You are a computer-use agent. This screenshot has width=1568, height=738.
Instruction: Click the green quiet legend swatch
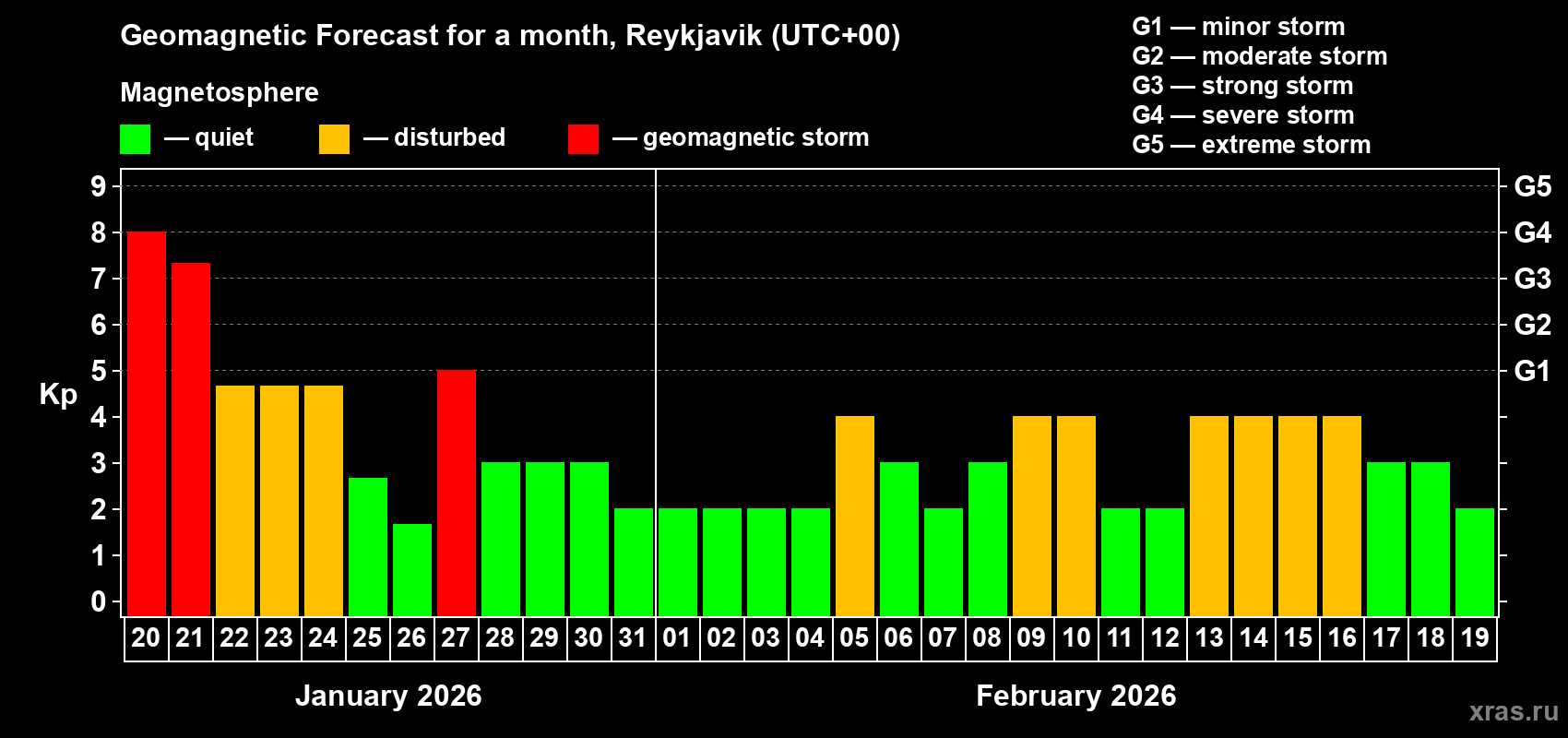click(135, 139)
